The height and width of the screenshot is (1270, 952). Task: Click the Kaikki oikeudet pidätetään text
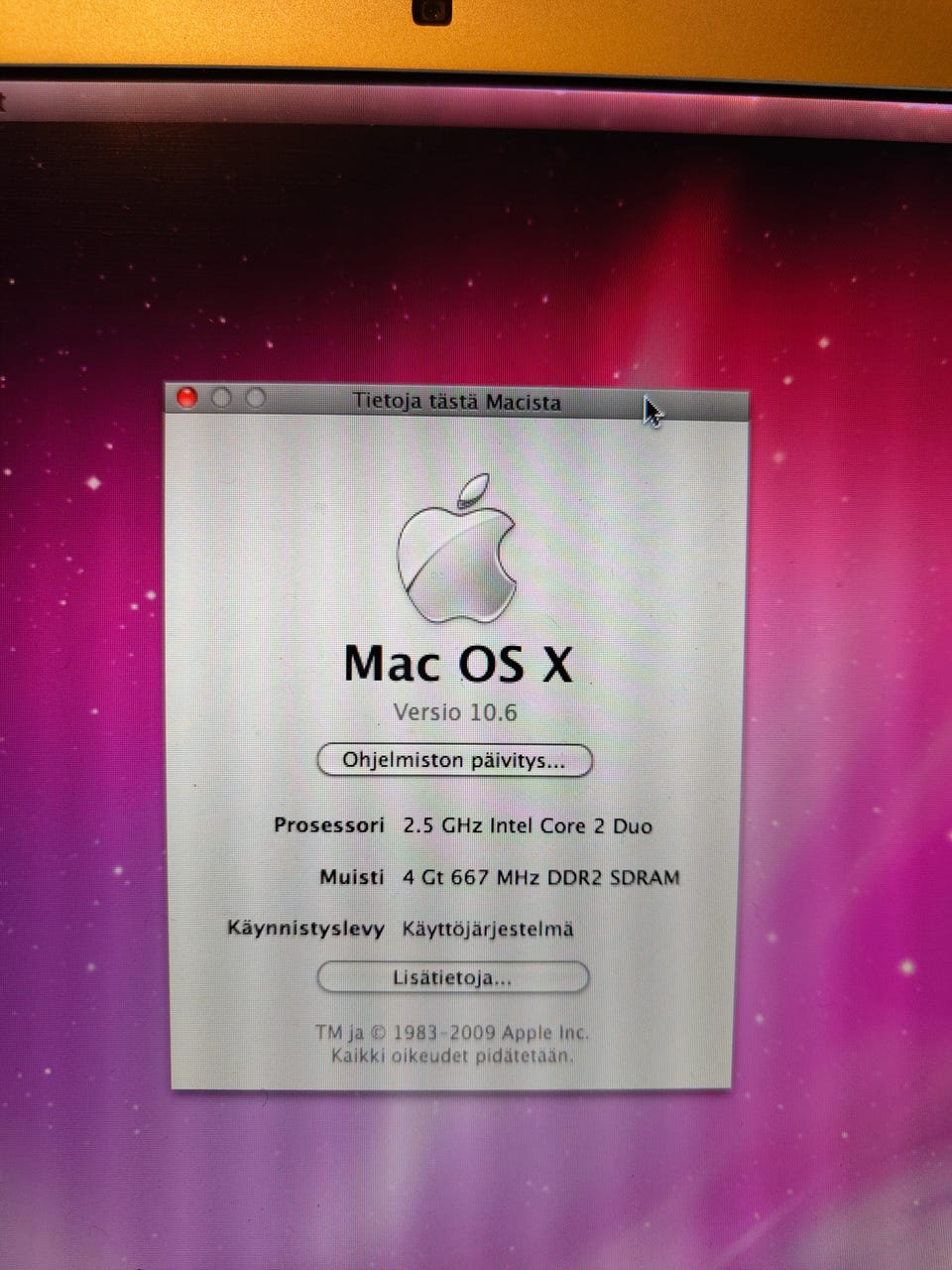coord(452,1056)
